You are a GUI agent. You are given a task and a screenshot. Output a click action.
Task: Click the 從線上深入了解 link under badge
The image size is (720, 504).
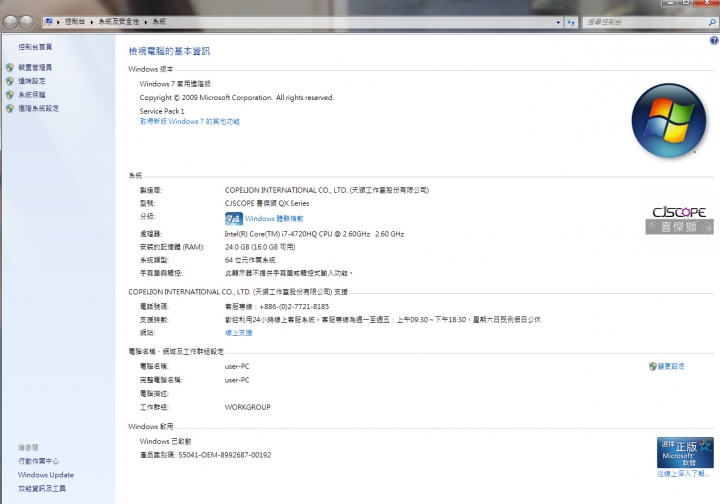(x=684, y=474)
